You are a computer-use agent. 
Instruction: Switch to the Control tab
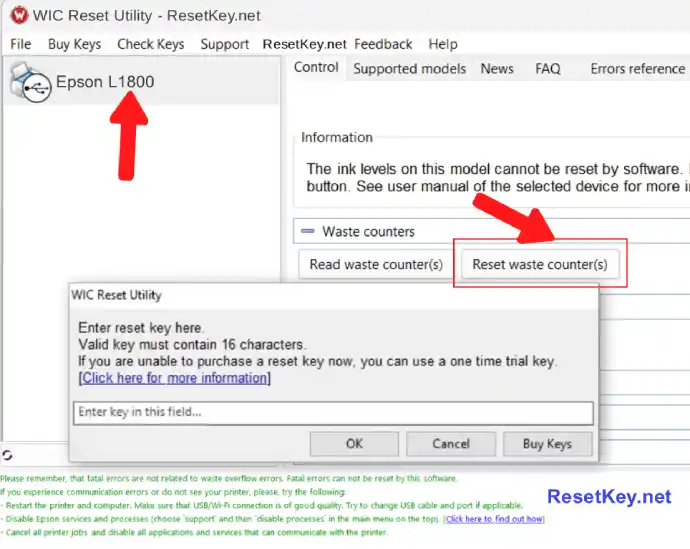coord(316,67)
